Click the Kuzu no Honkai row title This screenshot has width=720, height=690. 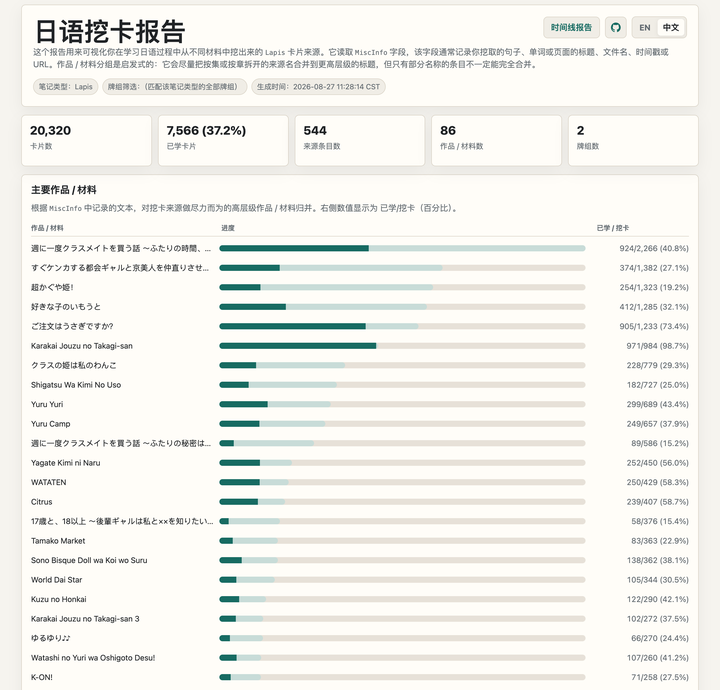58,600
